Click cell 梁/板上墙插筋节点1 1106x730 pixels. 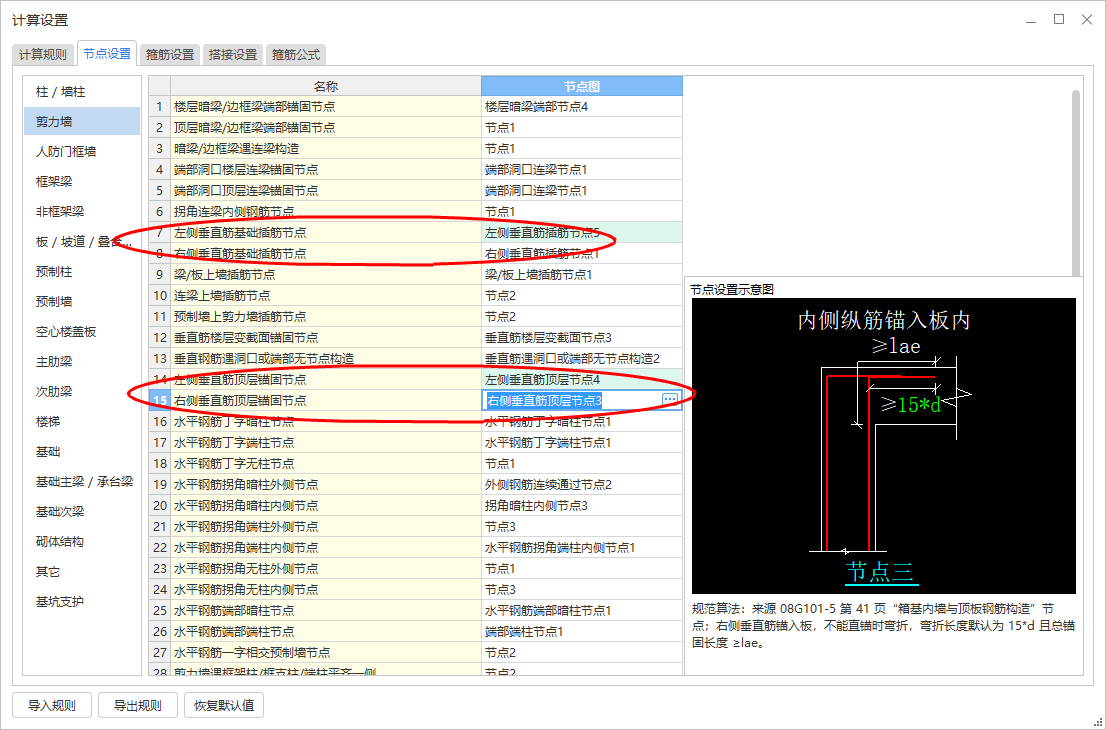(582, 274)
